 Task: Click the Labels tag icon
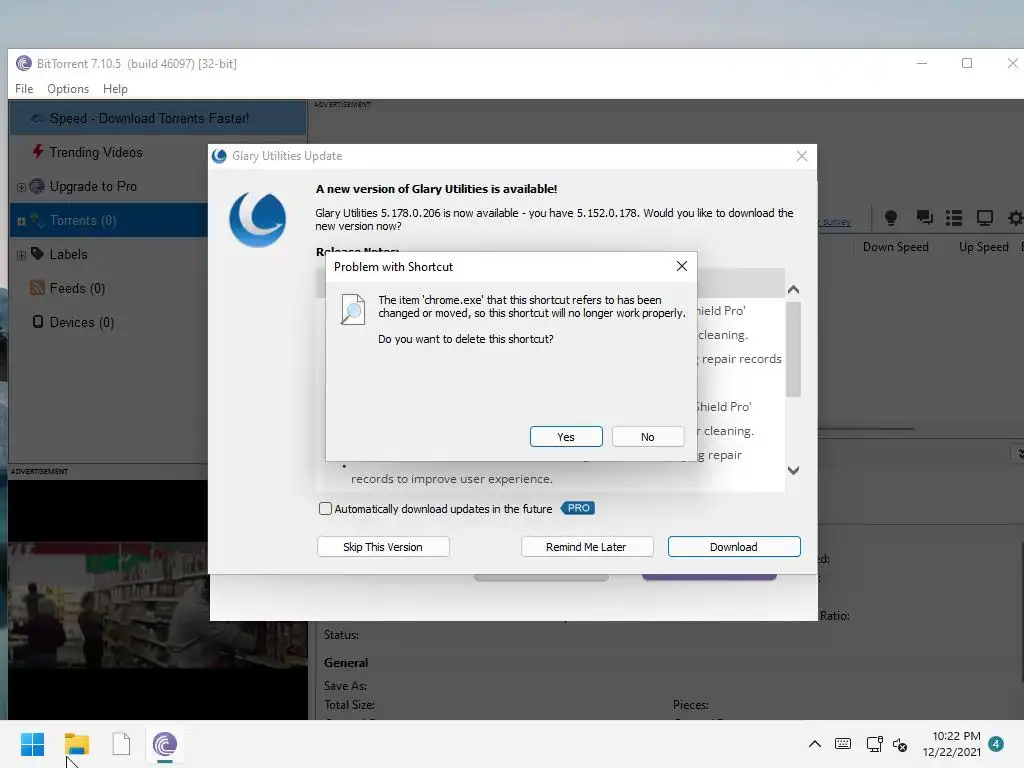[x=37, y=253]
